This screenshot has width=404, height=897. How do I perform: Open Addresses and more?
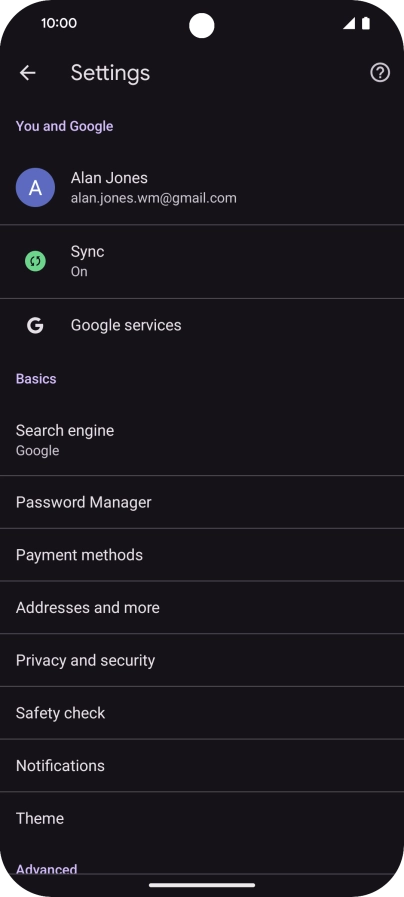point(202,607)
